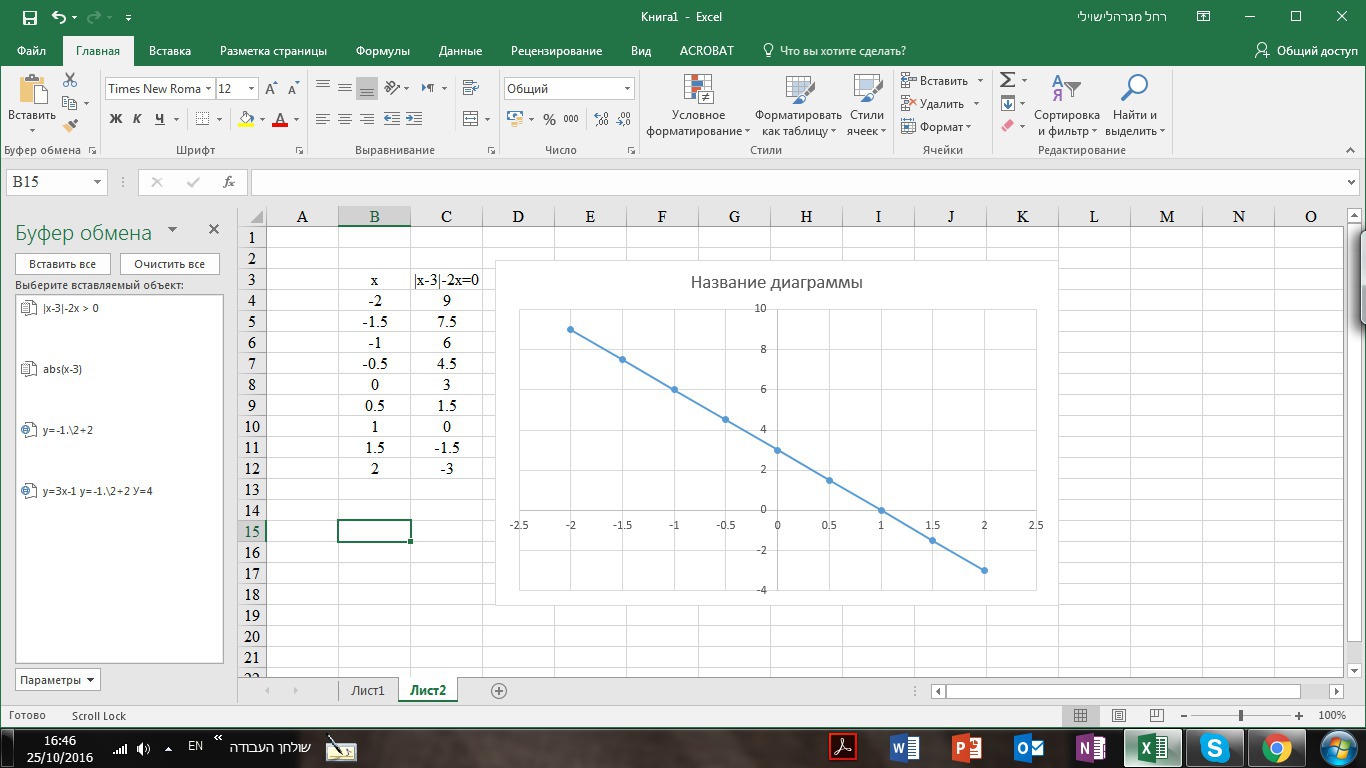The height and width of the screenshot is (768, 1366).
Task: Switch to the Разметка страницы tab
Action: (273, 51)
